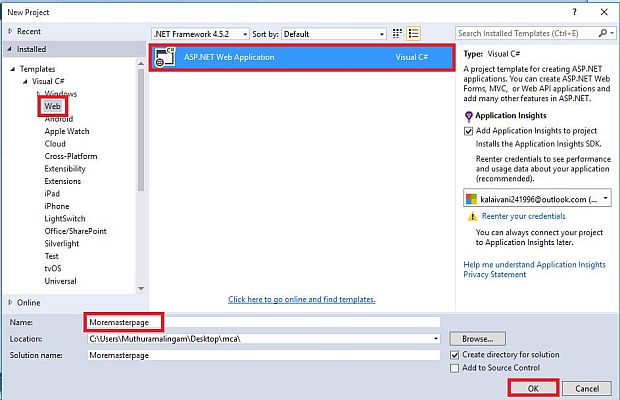620x400 pixels.
Task: Open the Privacy Statement link
Action: click(x=495, y=274)
